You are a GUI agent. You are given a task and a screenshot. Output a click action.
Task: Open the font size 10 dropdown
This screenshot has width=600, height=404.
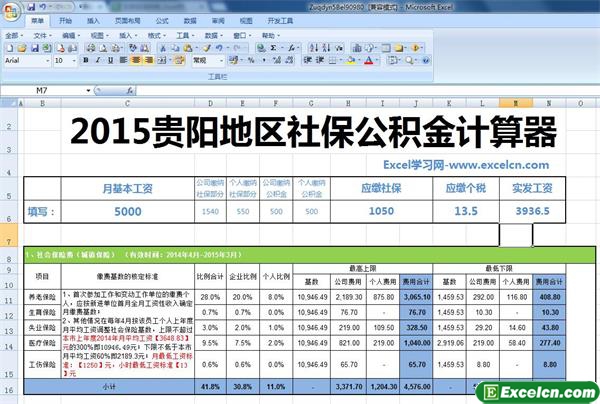coord(74,60)
